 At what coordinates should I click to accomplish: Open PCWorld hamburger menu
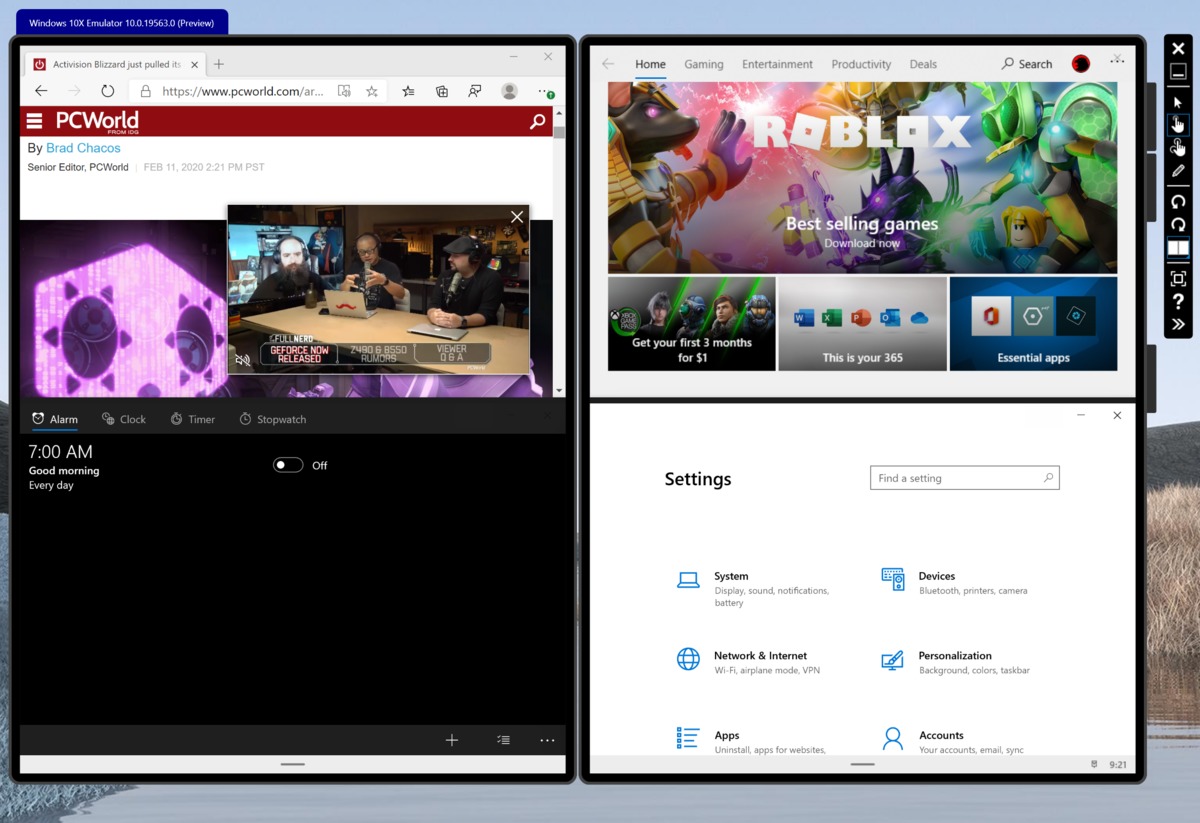coord(35,121)
